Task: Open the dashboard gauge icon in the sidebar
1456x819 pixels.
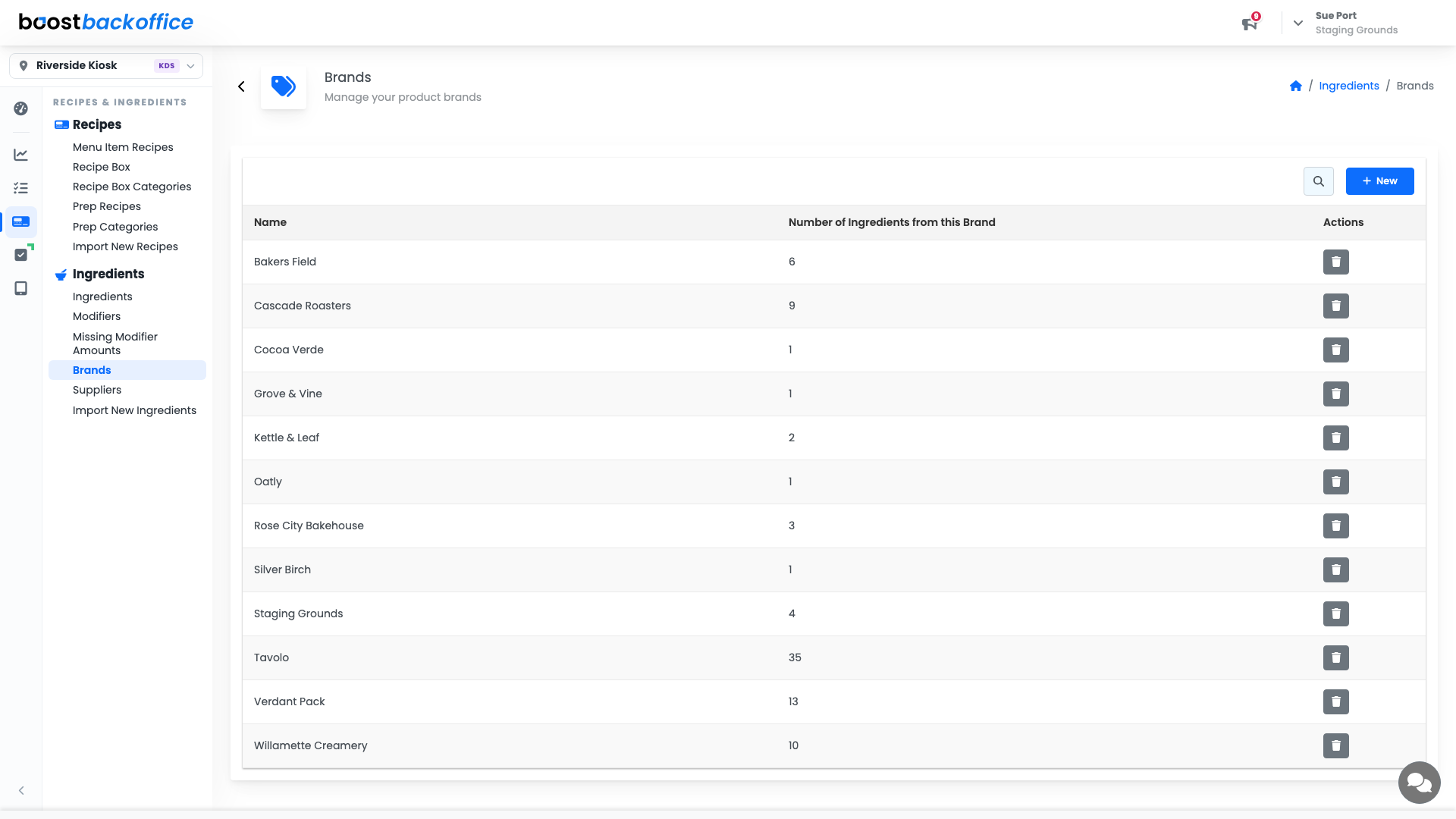Action: [x=21, y=108]
